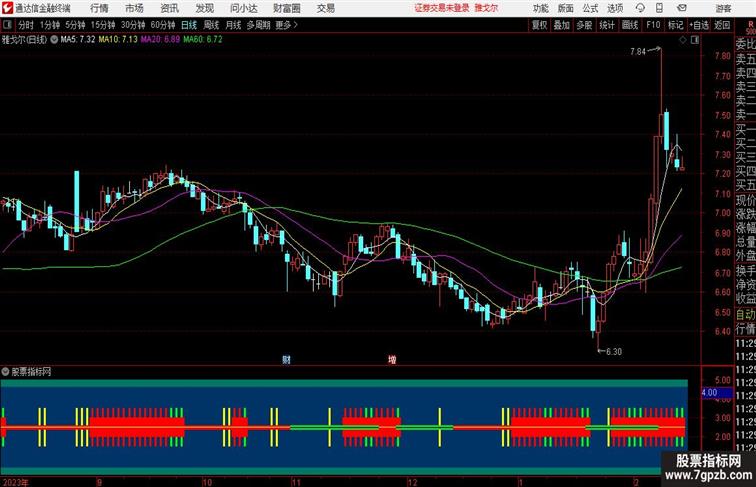Click the 多股 multi-stock button
This screenshot has height=487, width=756.
(x=584, y=25)
